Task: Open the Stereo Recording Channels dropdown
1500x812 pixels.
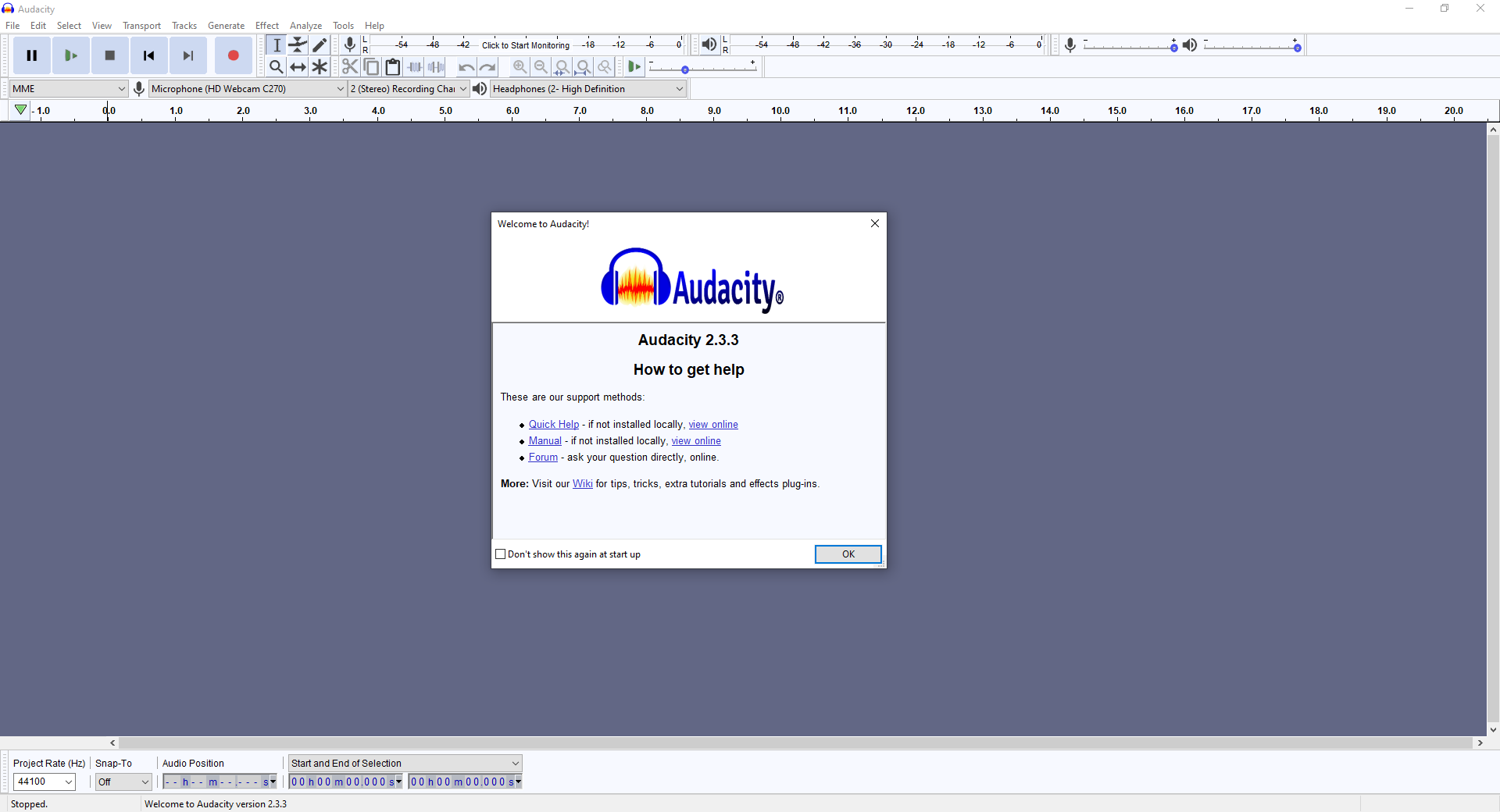Action: pyautogui.click(x=409, y=89)
